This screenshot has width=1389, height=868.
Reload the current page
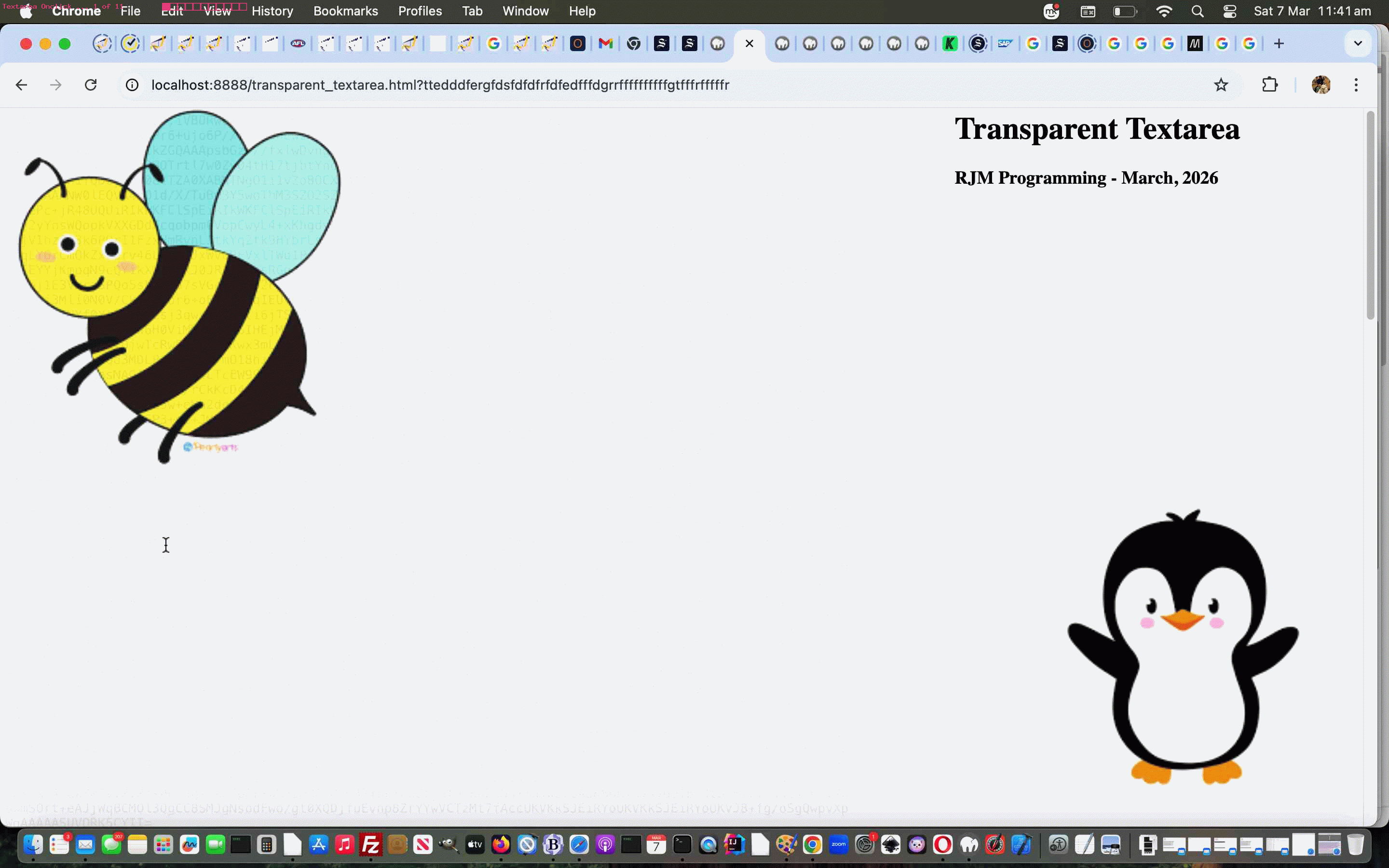tap(91, 84)
